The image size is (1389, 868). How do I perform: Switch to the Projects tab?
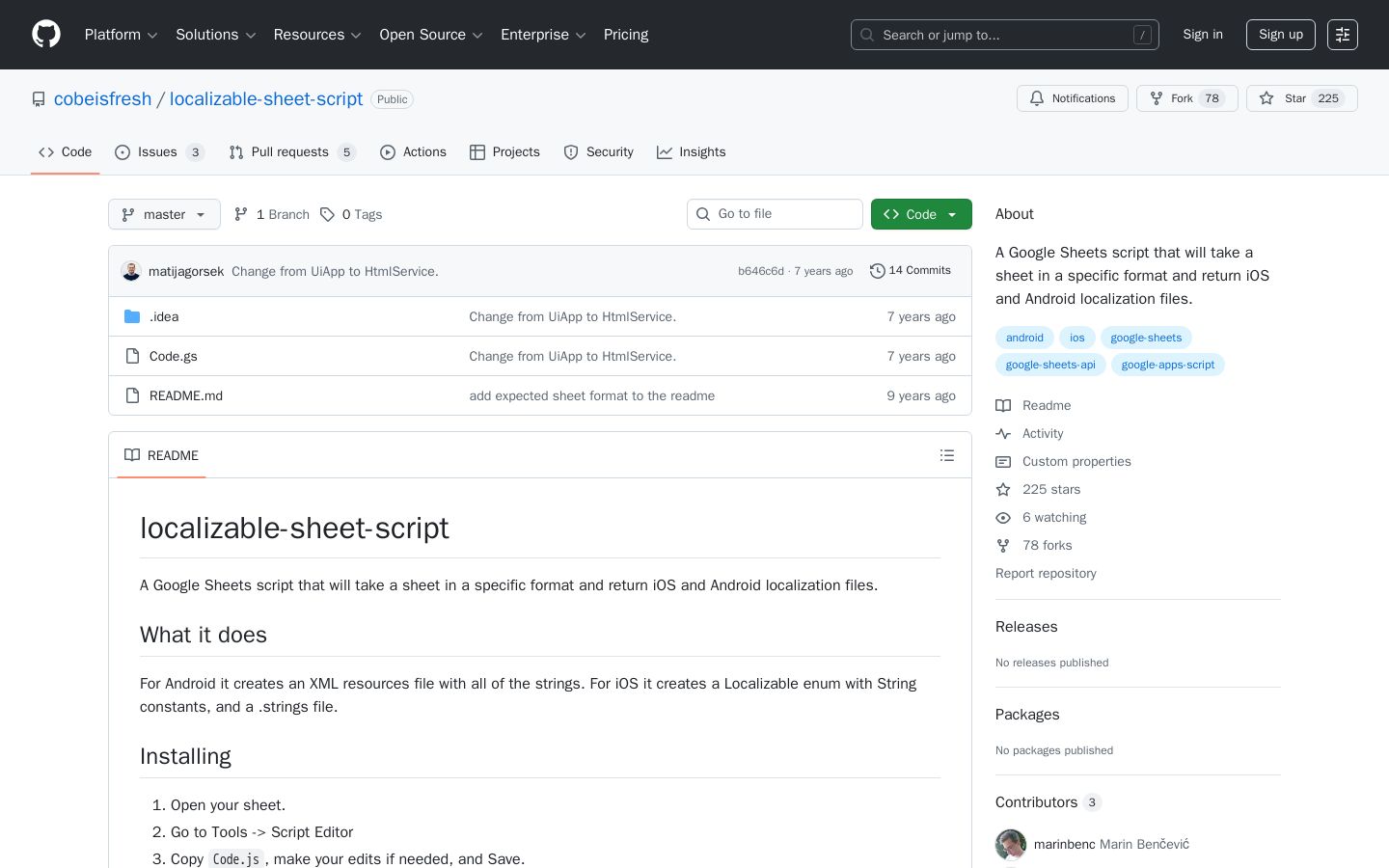coord(504,152)
